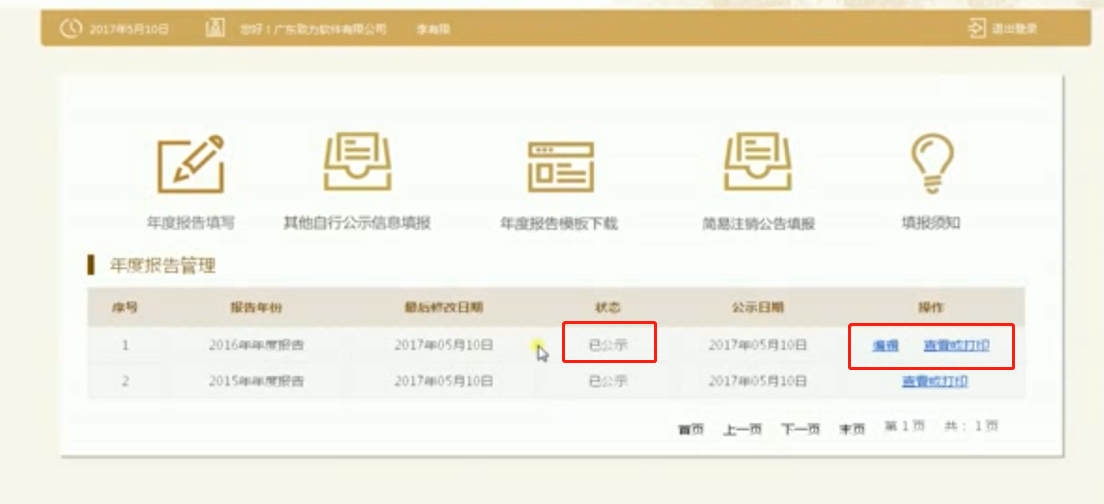
Task: Open the 其他自行公示信息填报 text label
Action: pyautogui.click(x=357, y=223)
